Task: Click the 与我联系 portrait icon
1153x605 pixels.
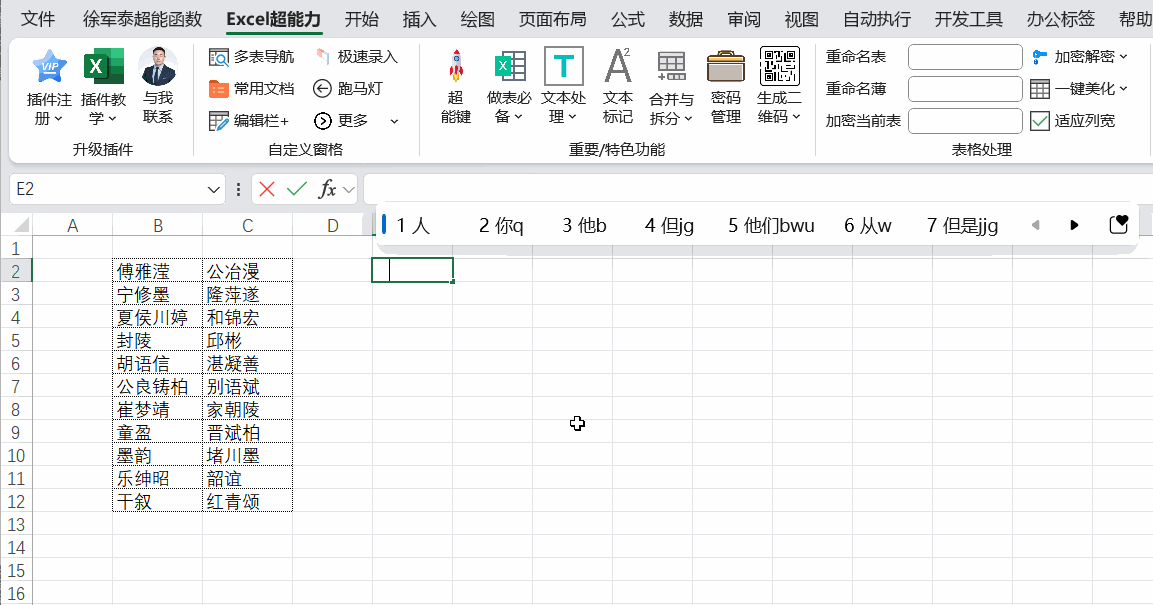Action: 157,67
